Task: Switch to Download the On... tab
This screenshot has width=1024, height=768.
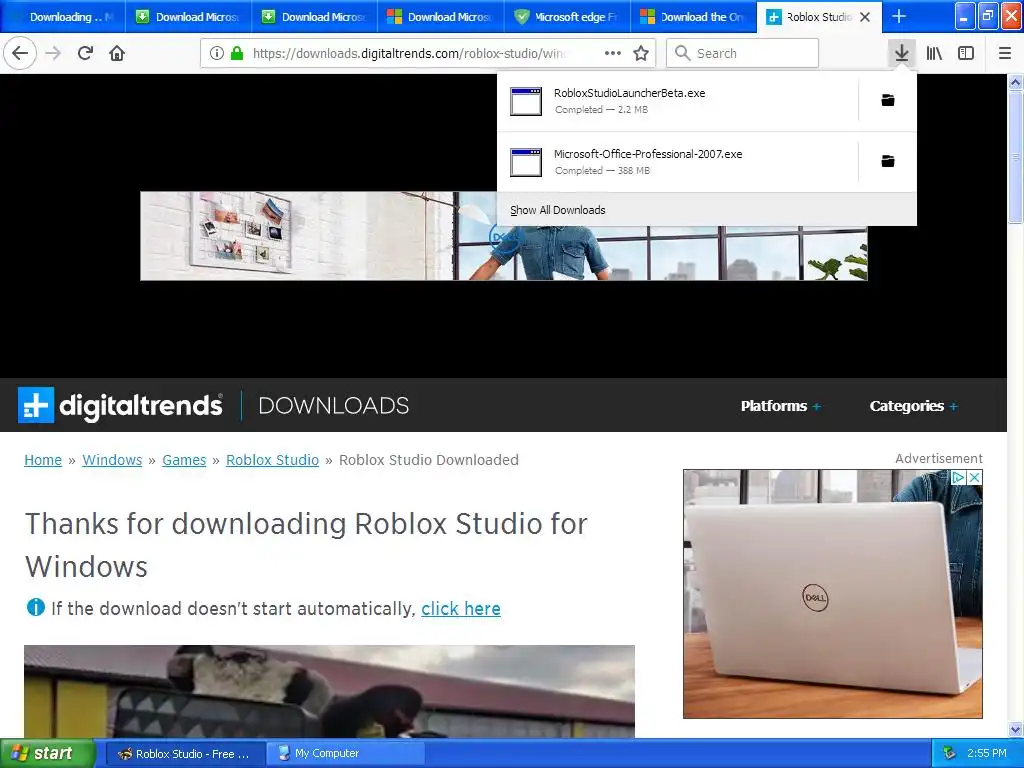Action: pyautogui.click(x=693, y=17)
